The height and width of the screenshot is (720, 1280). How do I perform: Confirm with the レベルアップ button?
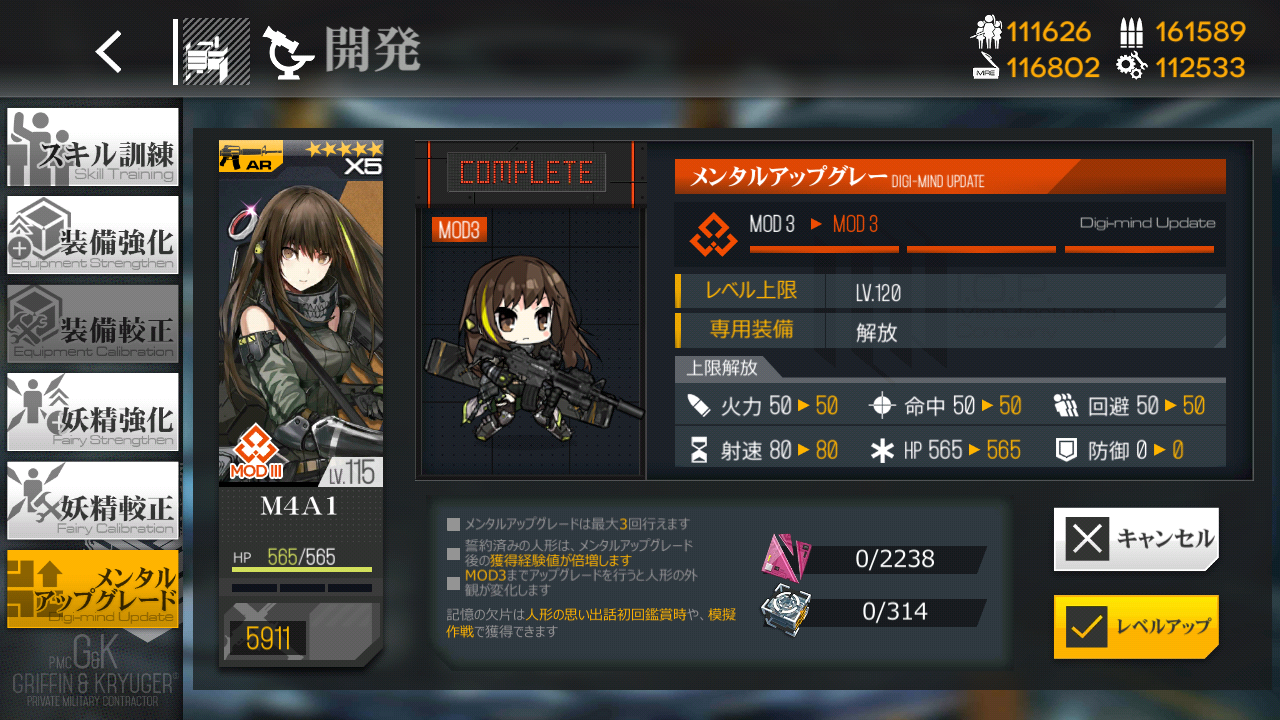1136,627
